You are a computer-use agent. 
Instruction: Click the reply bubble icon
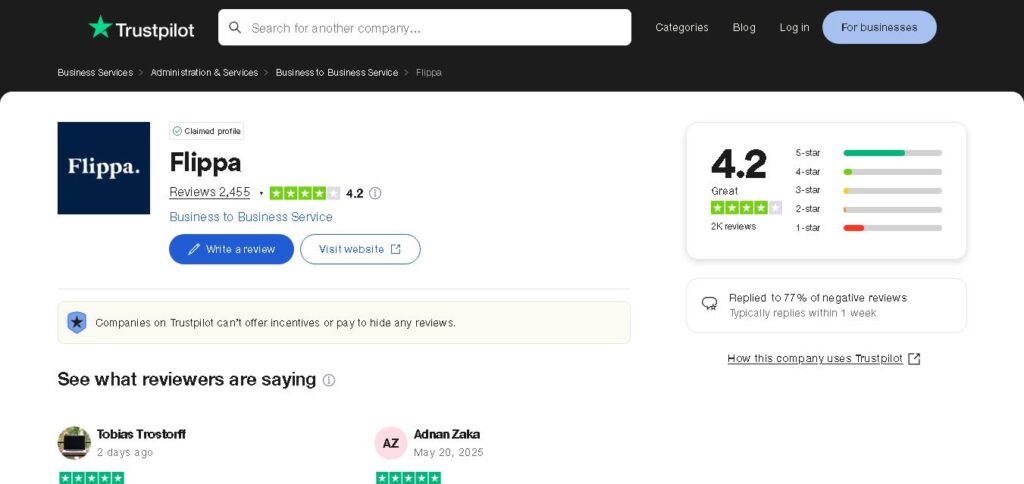tap(709, 304)
